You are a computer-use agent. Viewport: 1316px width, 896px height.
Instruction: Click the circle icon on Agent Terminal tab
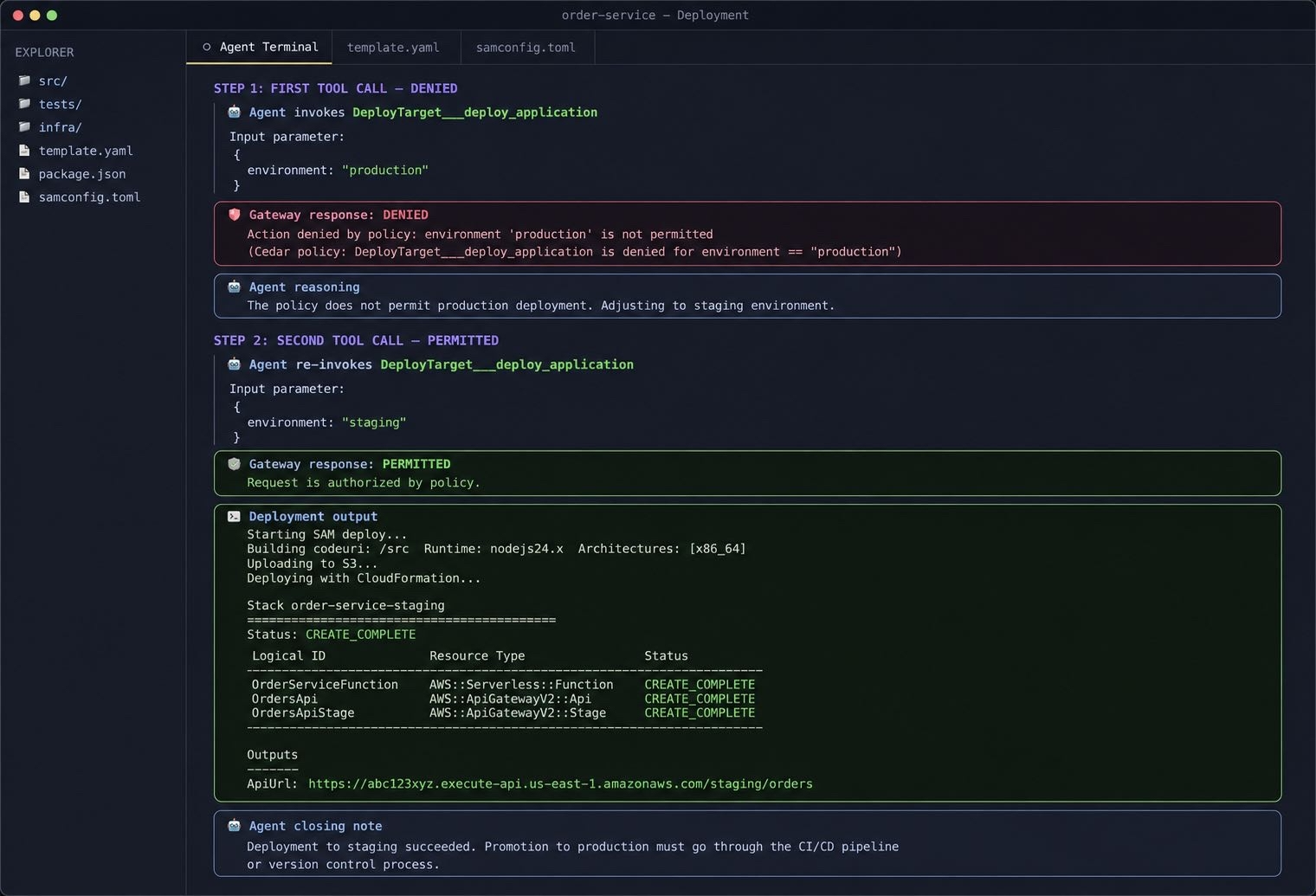[x=207, y=47]
